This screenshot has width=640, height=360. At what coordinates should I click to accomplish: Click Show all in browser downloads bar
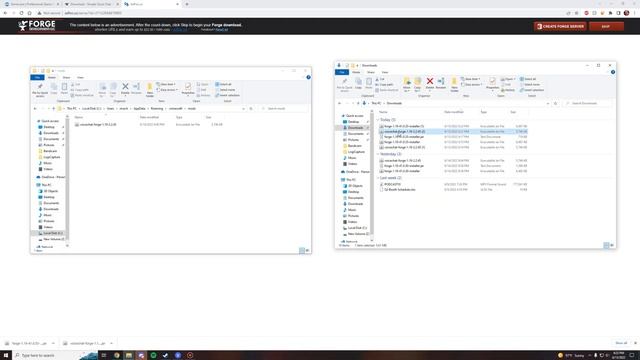point(621,343)
